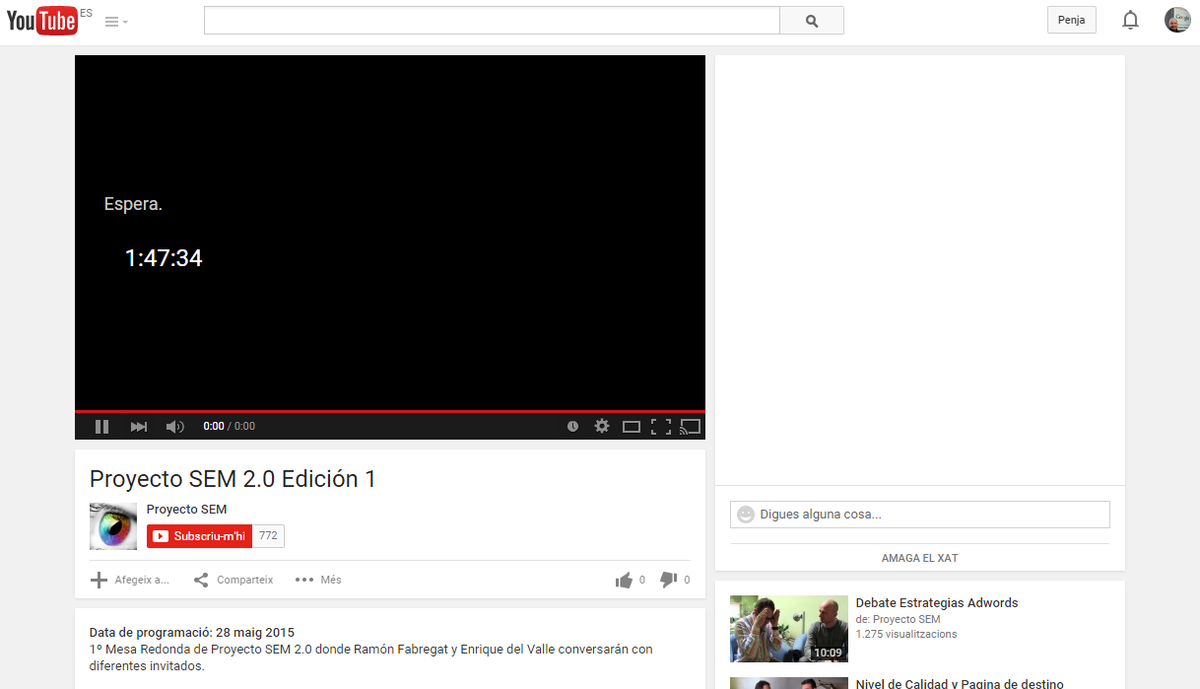Subscribe with the Subscriu-m'hi button

[x=199, y=536]
